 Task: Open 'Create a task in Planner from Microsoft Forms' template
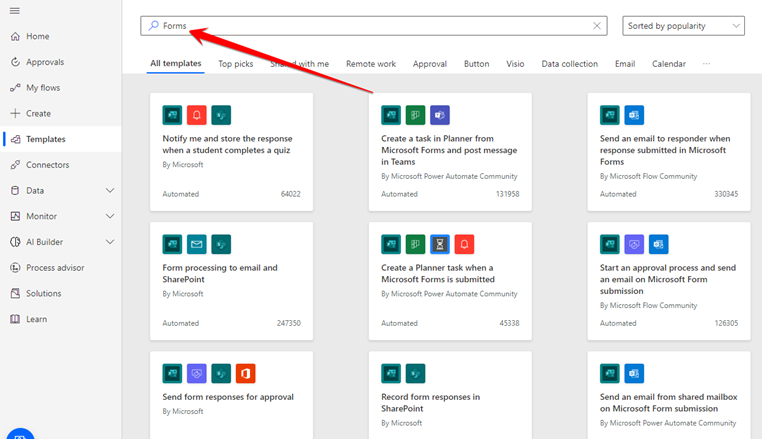(x=449, y=150)
